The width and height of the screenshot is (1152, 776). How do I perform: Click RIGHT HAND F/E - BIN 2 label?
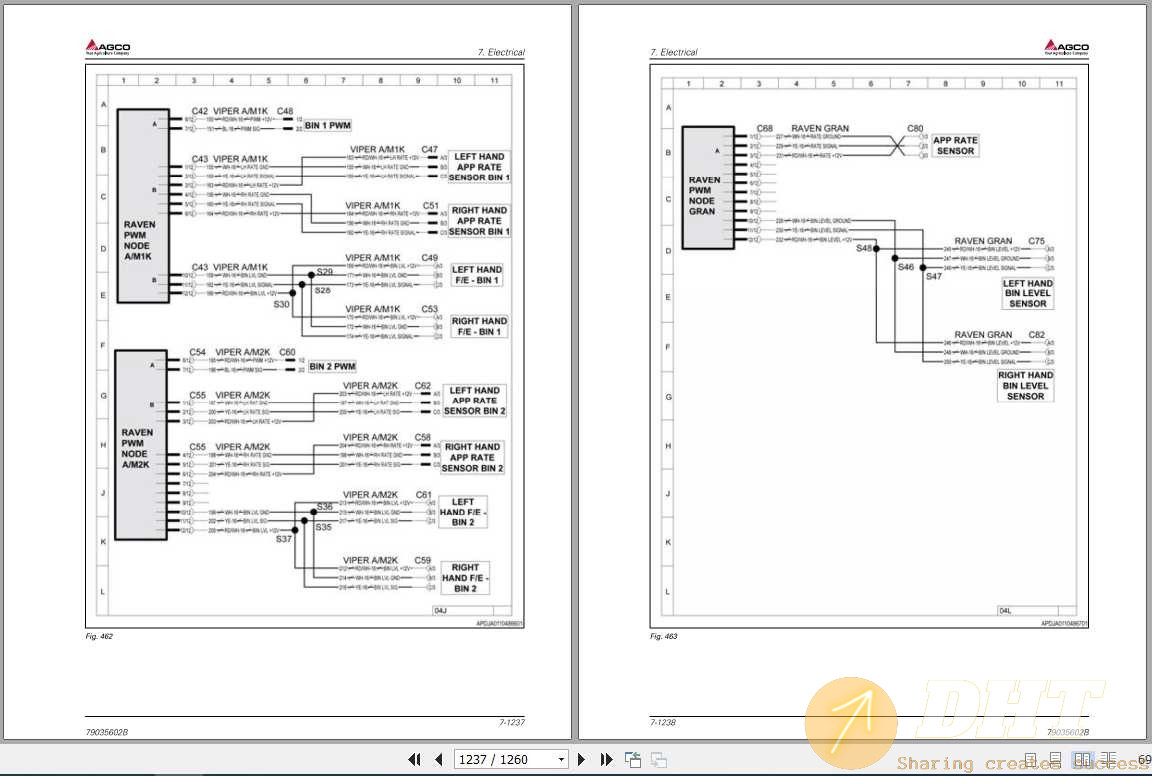click(465, 578)
